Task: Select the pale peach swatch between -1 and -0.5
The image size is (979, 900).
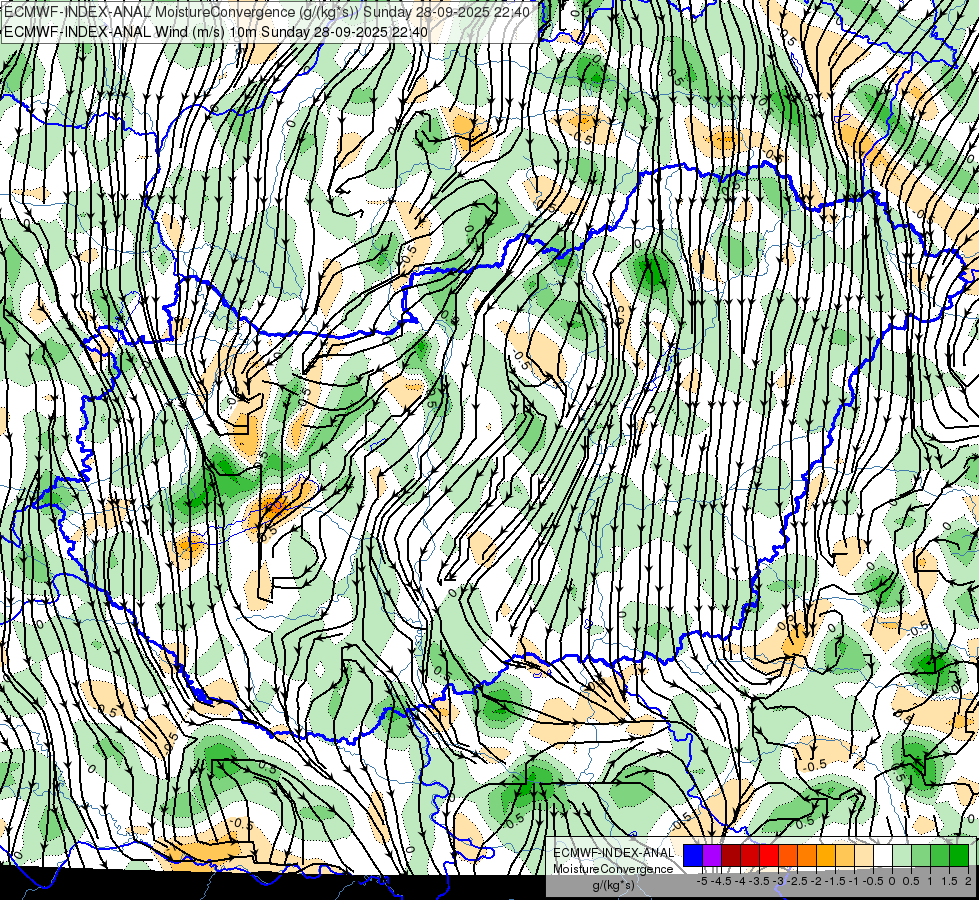Action: coord(863,855)
